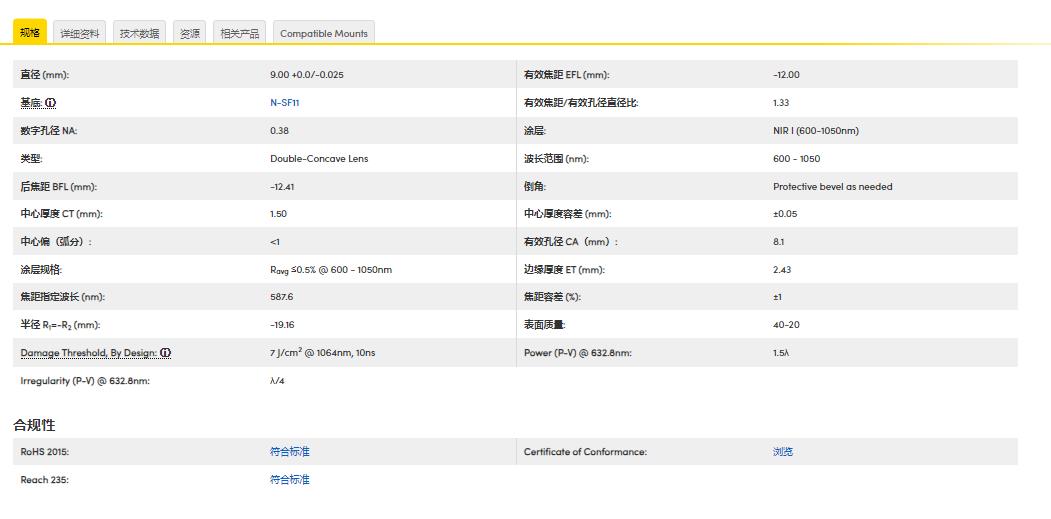Switch to the 详细资料 tab
This screenshot has height=519, width=1051.
[x=80, y=33]
